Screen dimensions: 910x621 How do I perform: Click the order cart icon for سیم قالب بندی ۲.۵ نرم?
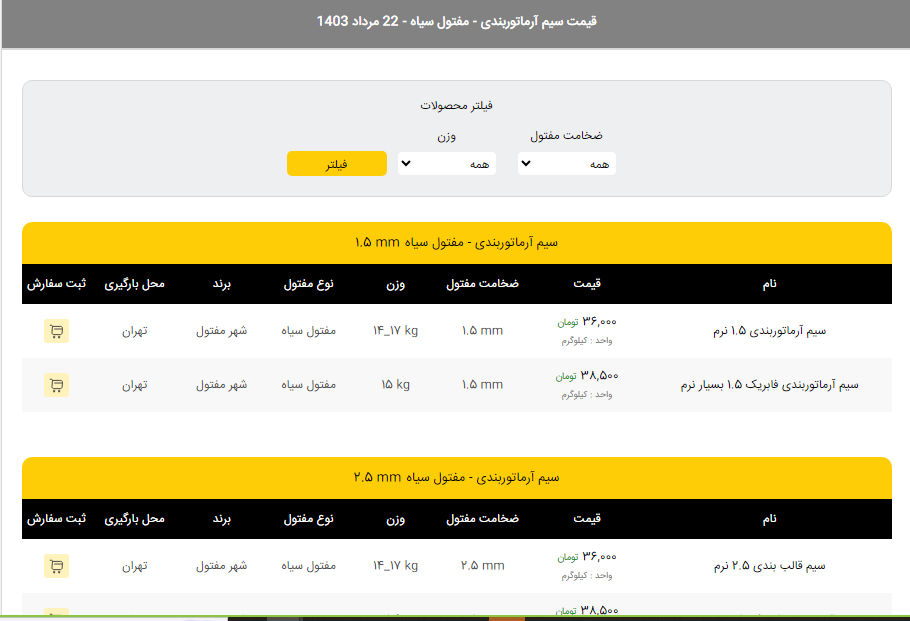[56, 566]
